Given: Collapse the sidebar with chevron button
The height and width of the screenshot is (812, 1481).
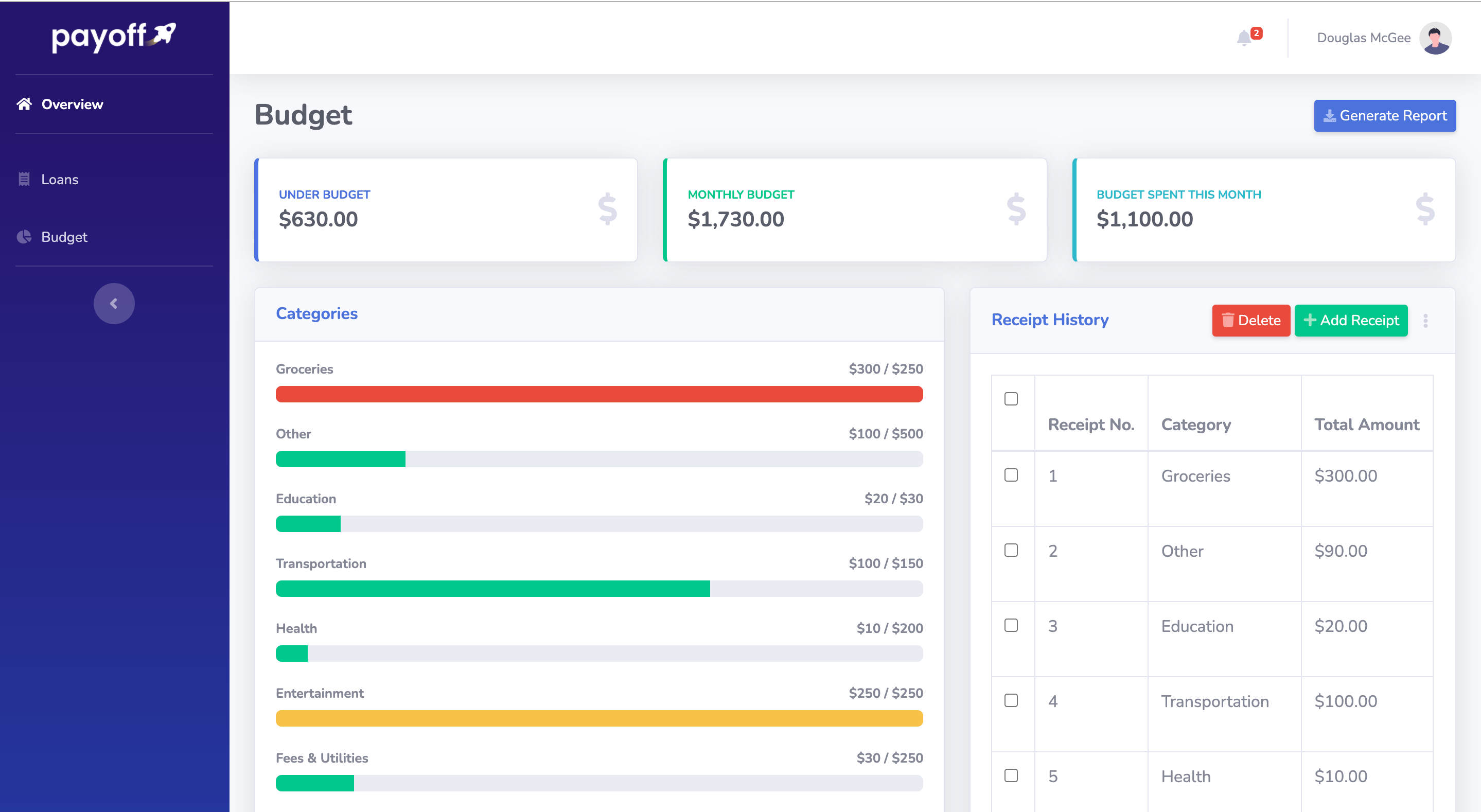Looking at the screenshot, I should click(x=114, y=304).
